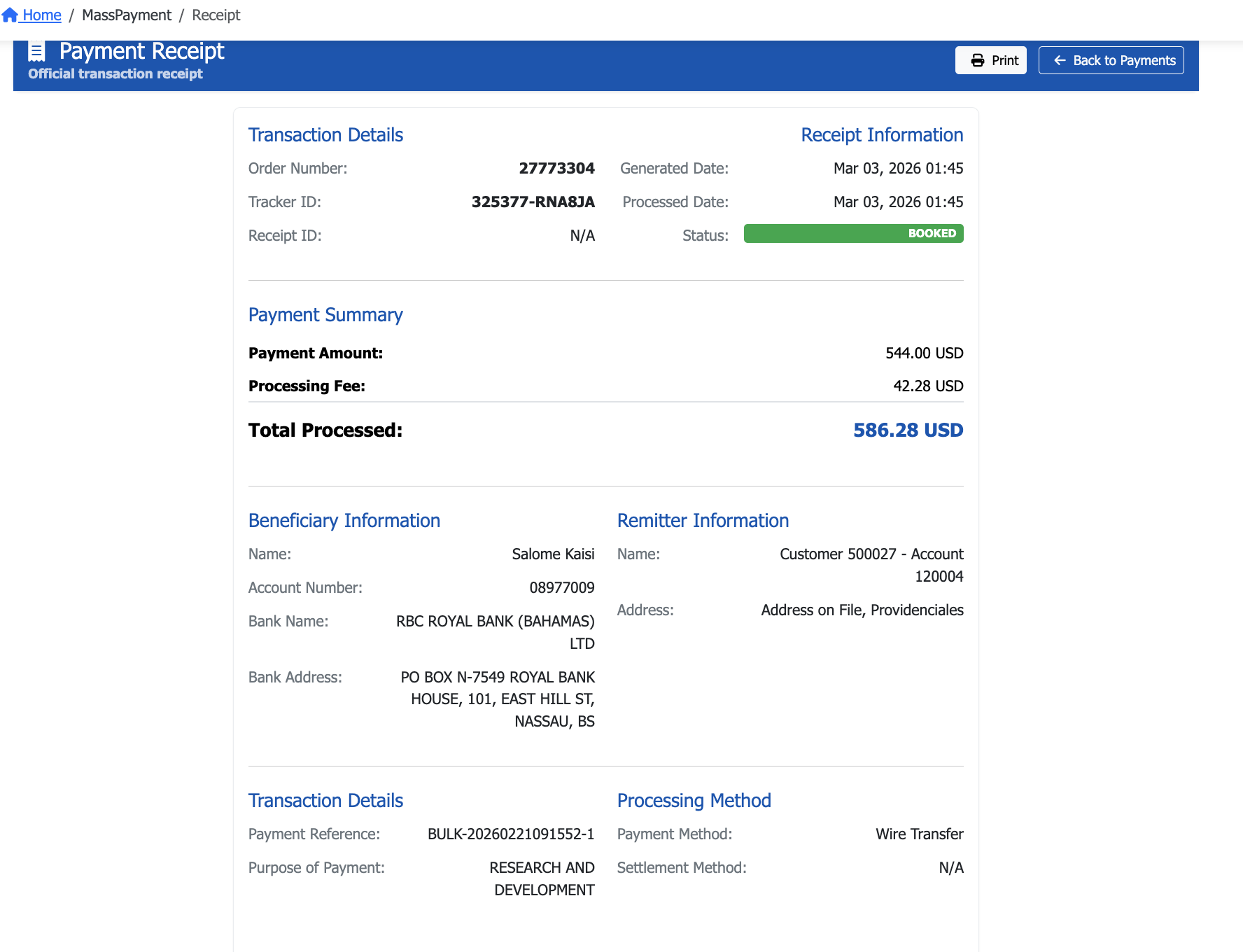
Task: Click the Home house icon in breadcrumb
Action: (10, 15)
